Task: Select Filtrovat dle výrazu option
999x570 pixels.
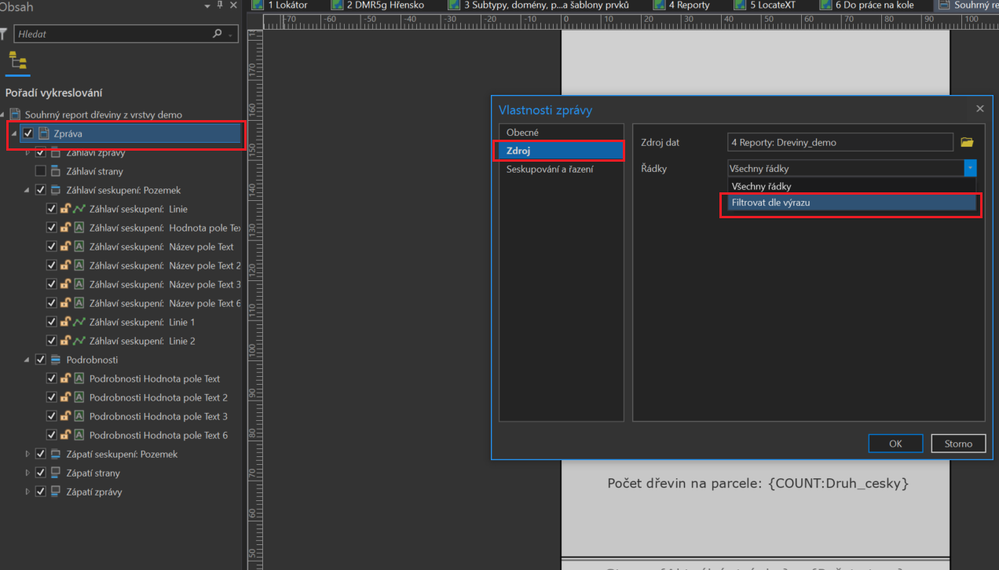Action: 852,203
